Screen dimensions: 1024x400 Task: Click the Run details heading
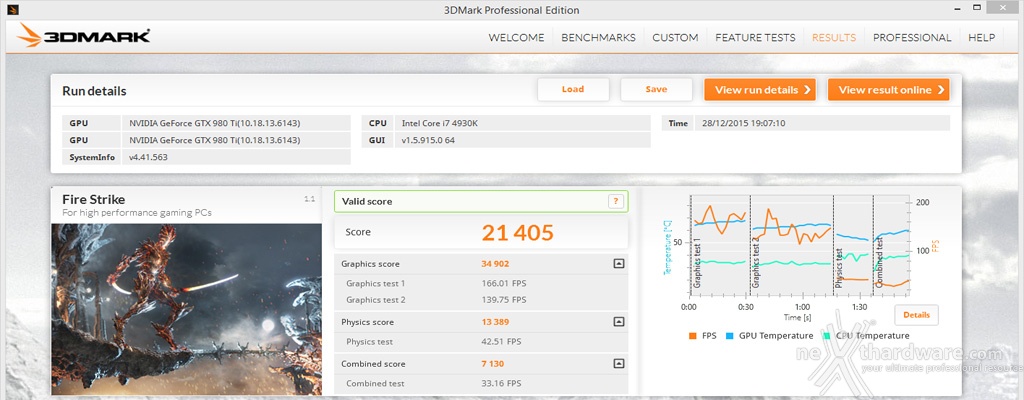[94, 91]
